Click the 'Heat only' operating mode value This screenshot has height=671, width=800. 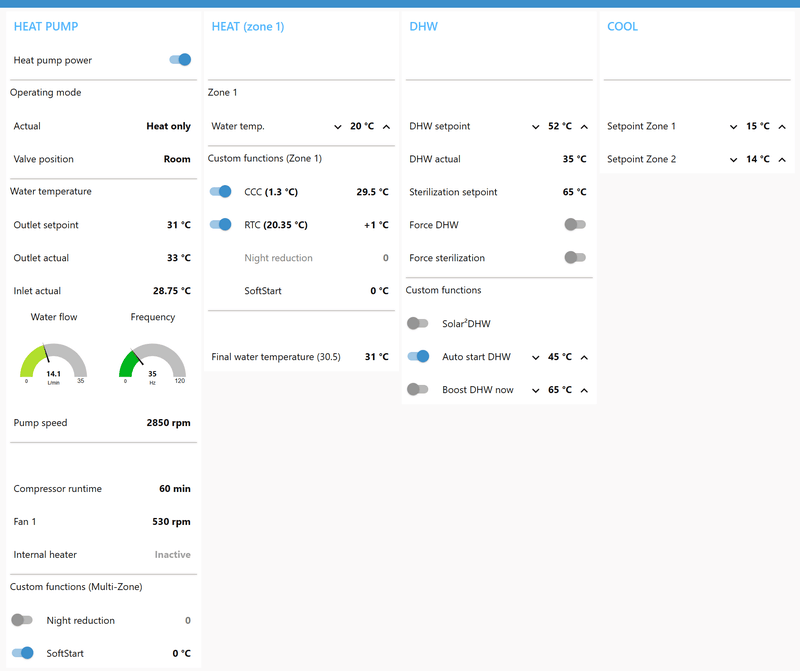[168, 126]
